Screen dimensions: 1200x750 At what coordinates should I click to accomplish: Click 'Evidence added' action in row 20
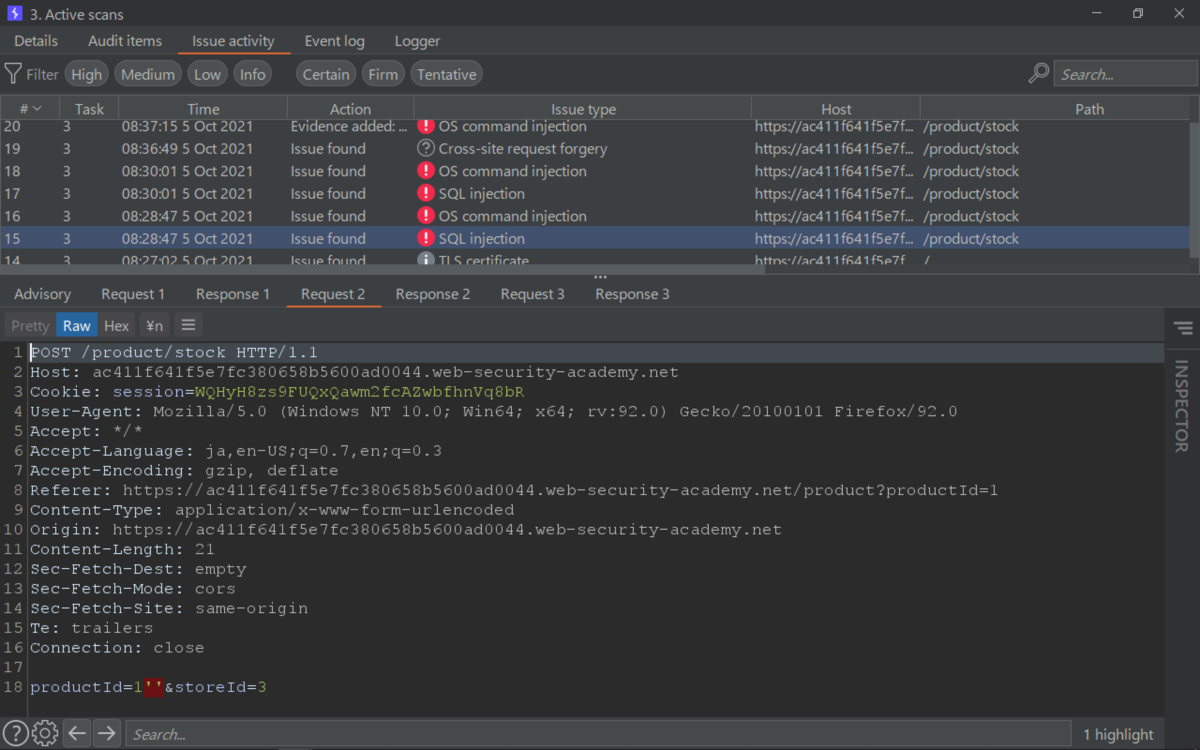(349, 127)
